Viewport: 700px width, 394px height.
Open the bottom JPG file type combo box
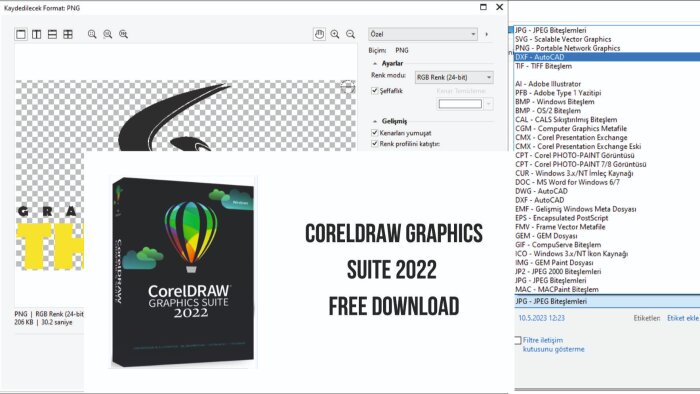(x=607, y=301)
